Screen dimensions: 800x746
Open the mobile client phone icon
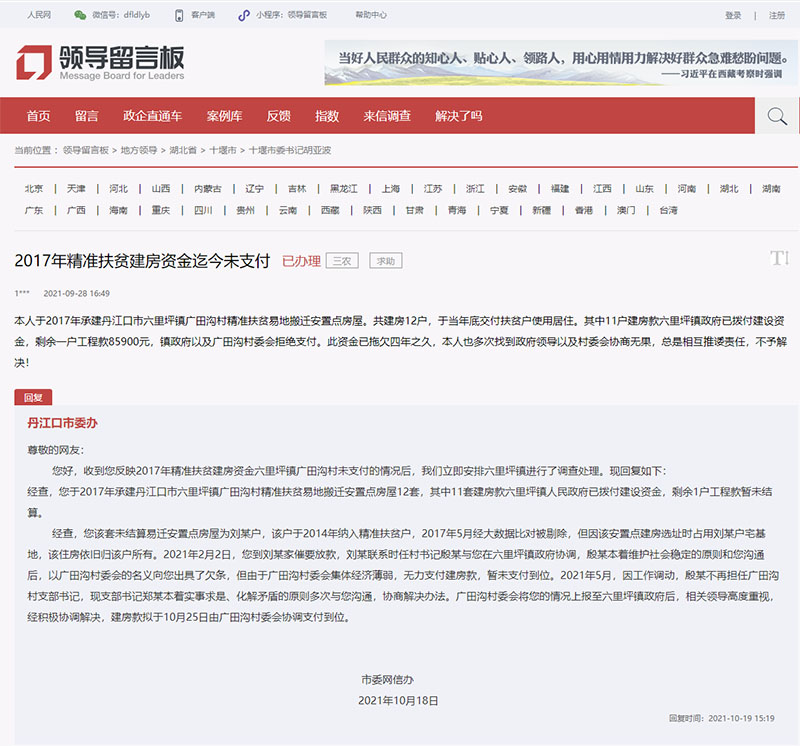click(x=179, y=16)
